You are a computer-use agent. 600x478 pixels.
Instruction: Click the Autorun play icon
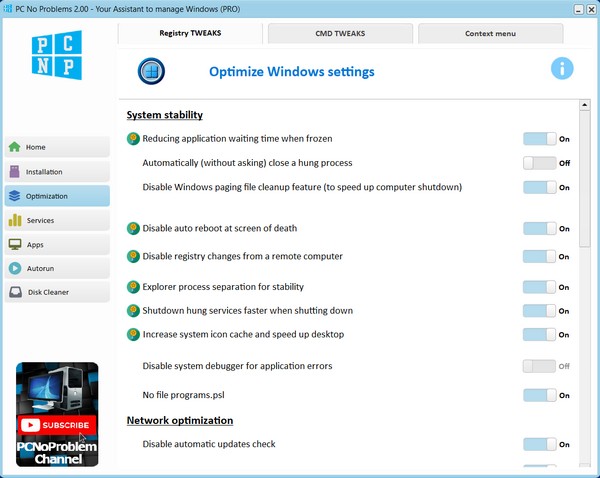15,268
